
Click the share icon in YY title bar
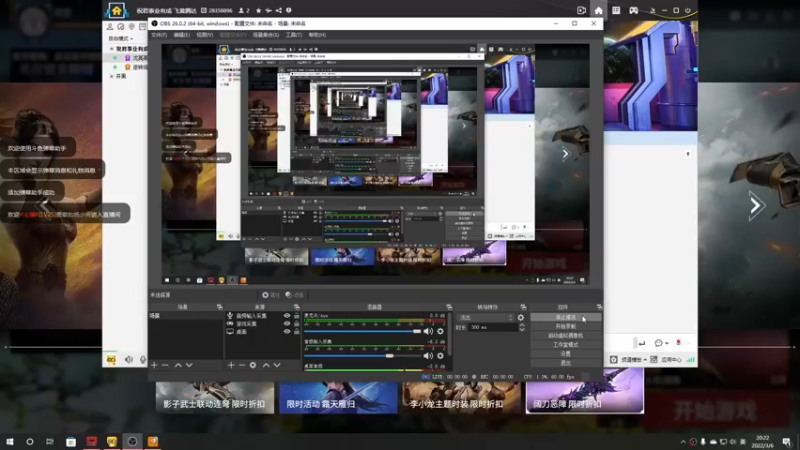pyautogui.click(x=279, y=10)
